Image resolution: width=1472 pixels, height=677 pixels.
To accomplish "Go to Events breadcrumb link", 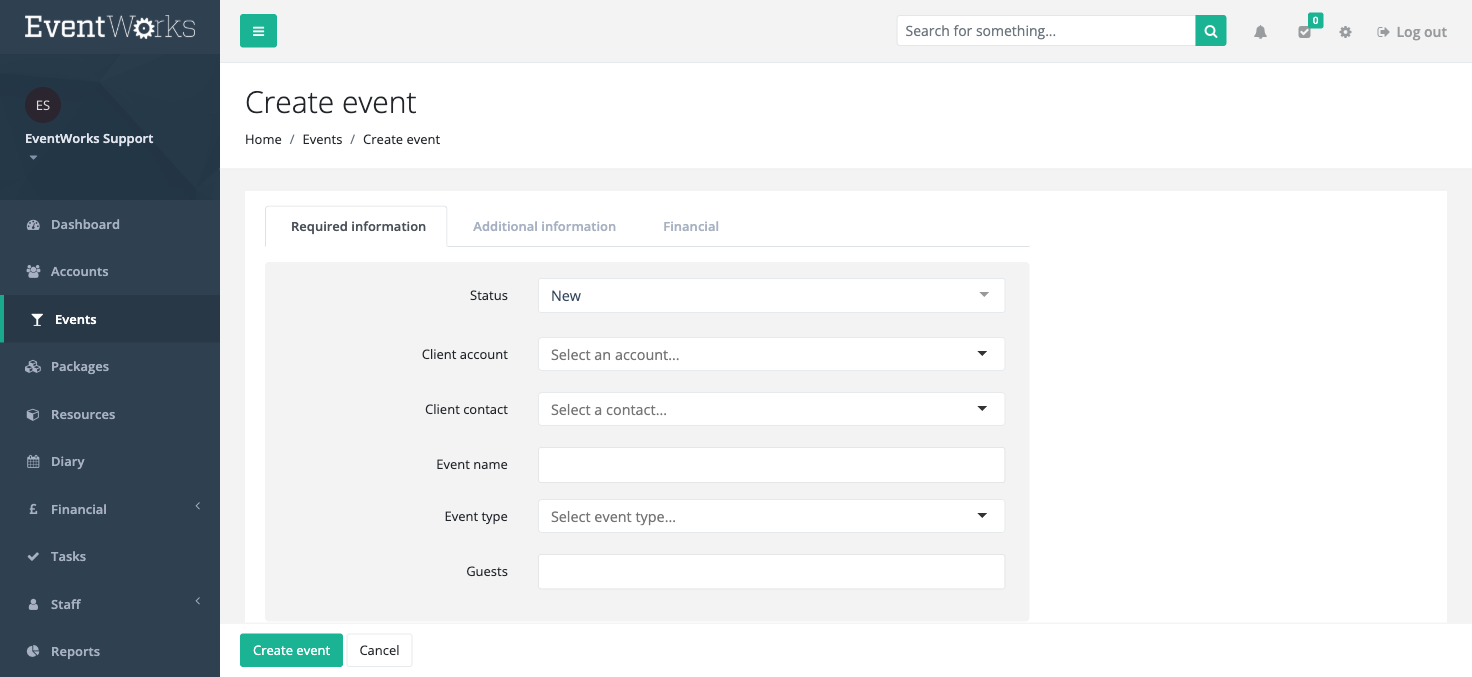I will tap(322, 140).
